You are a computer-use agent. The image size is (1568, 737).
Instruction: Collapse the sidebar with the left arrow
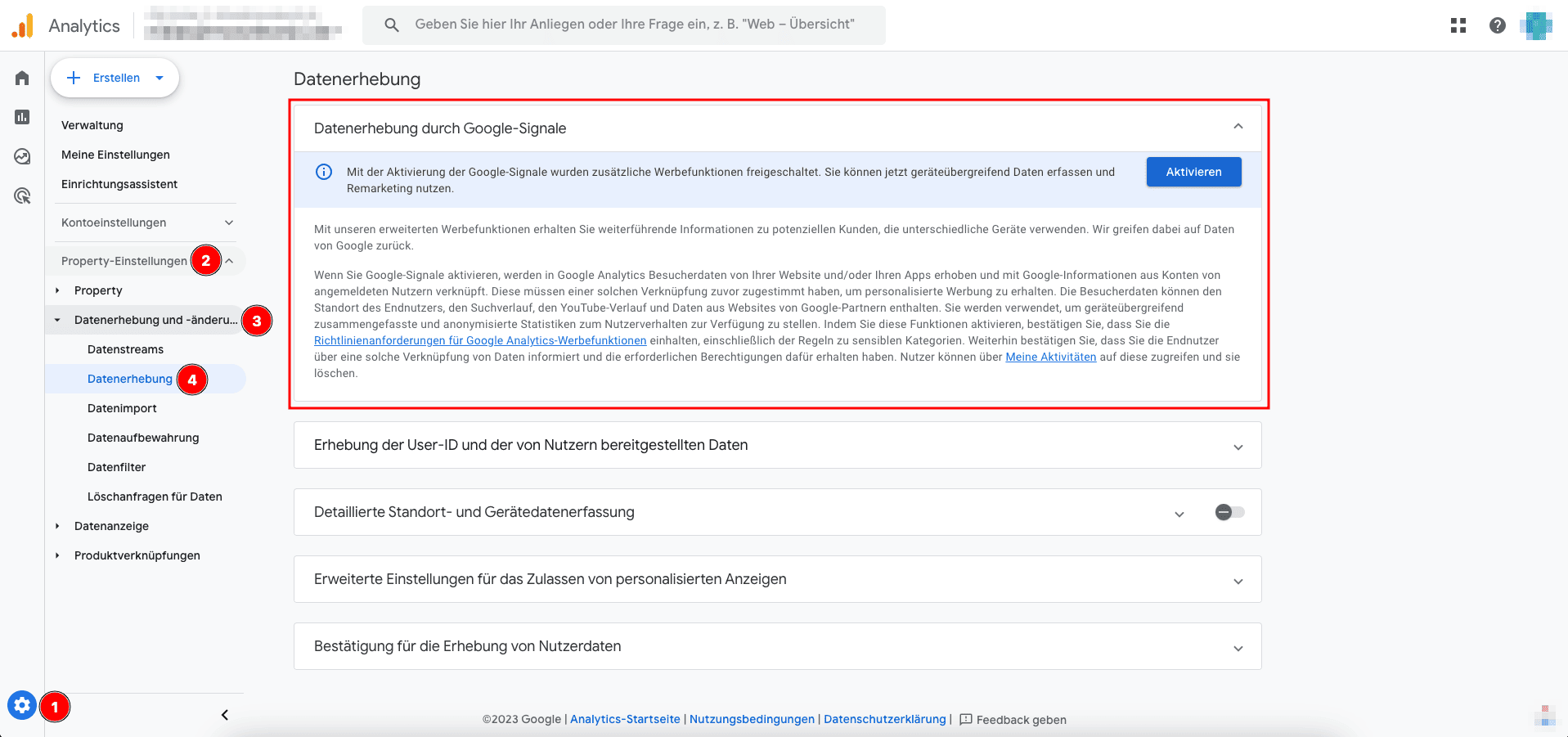pos(225,715)
